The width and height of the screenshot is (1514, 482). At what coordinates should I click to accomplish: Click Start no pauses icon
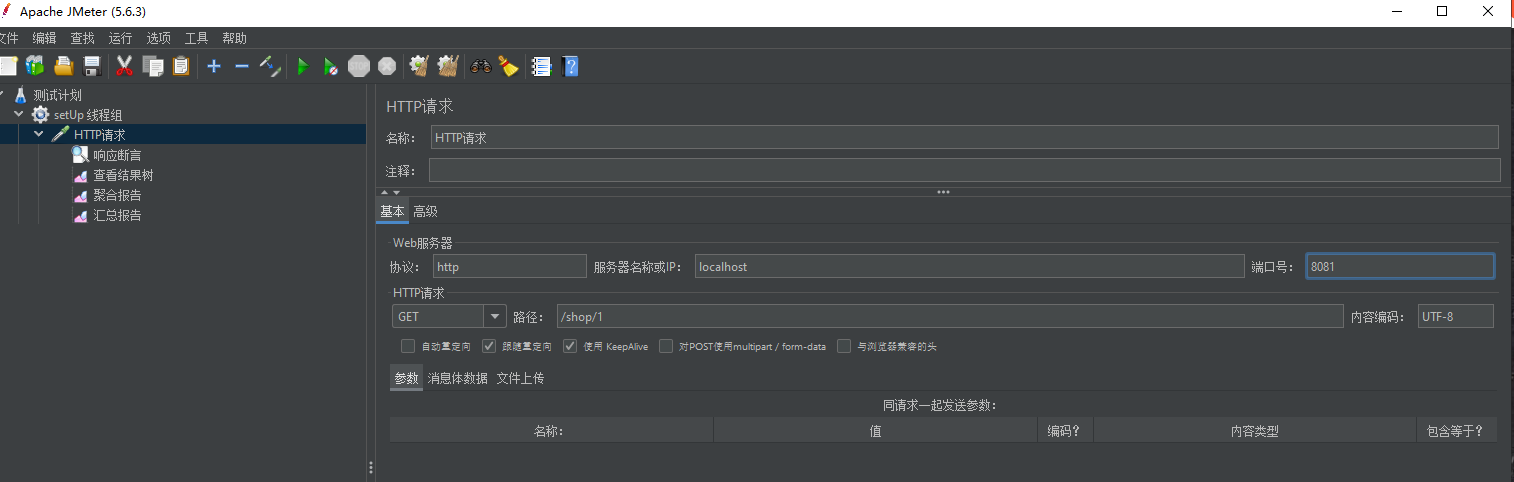330,66
